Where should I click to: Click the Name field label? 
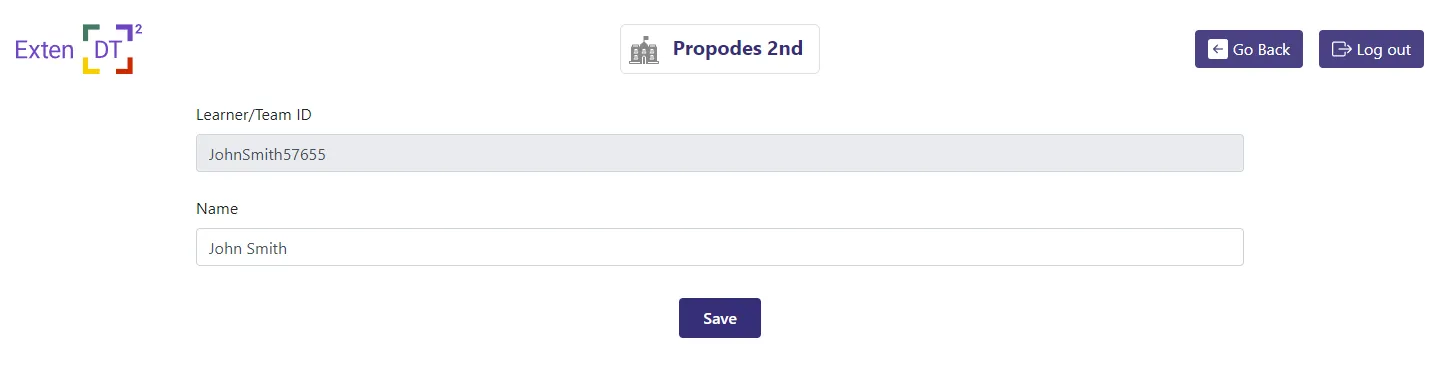217,209
